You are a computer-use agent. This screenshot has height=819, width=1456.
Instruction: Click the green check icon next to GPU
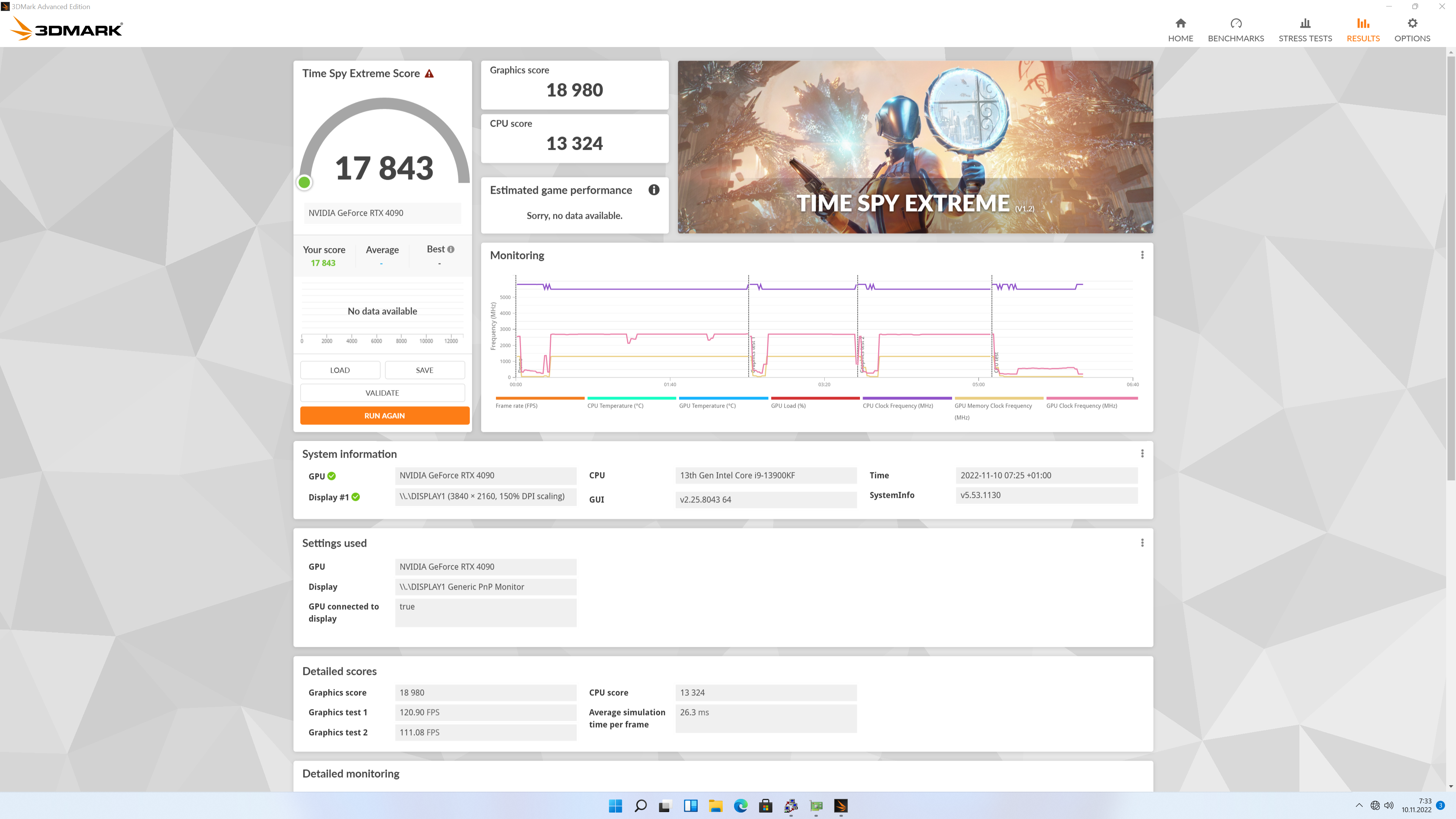[331, 476]
